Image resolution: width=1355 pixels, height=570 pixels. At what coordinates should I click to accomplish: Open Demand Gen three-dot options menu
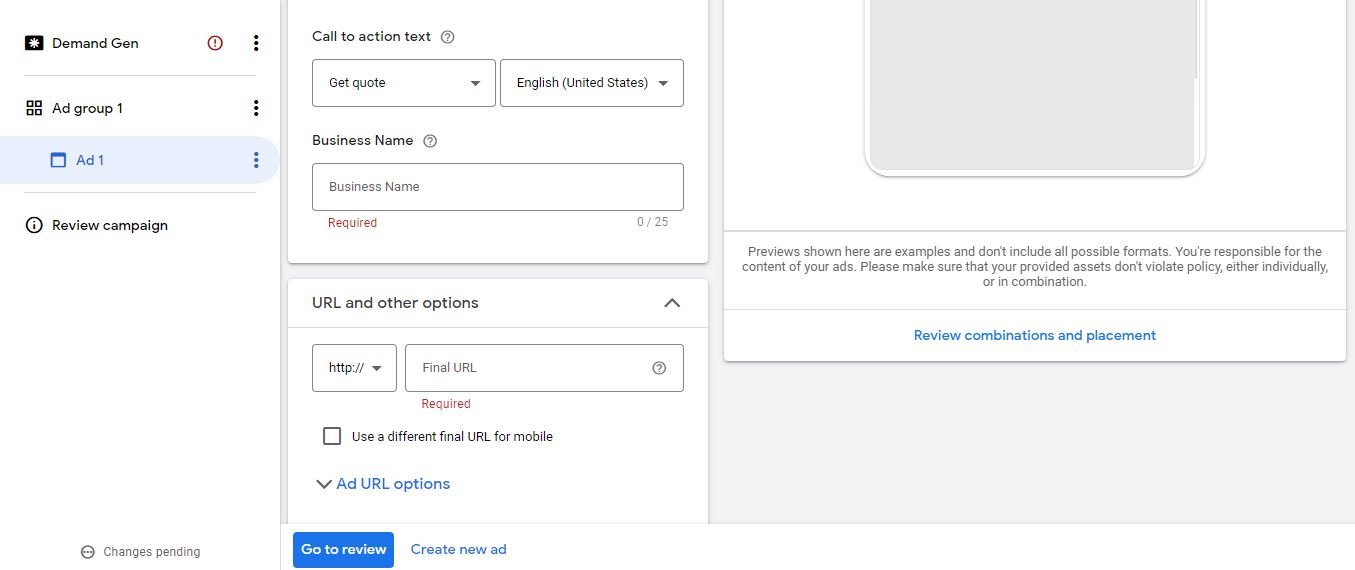tap(256, 43)
